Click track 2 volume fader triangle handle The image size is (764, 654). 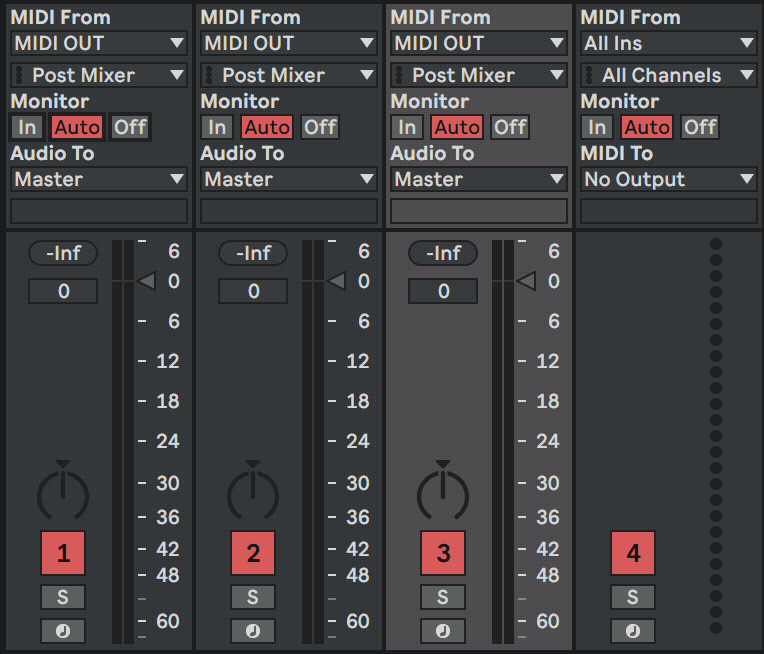coord(336,281)
